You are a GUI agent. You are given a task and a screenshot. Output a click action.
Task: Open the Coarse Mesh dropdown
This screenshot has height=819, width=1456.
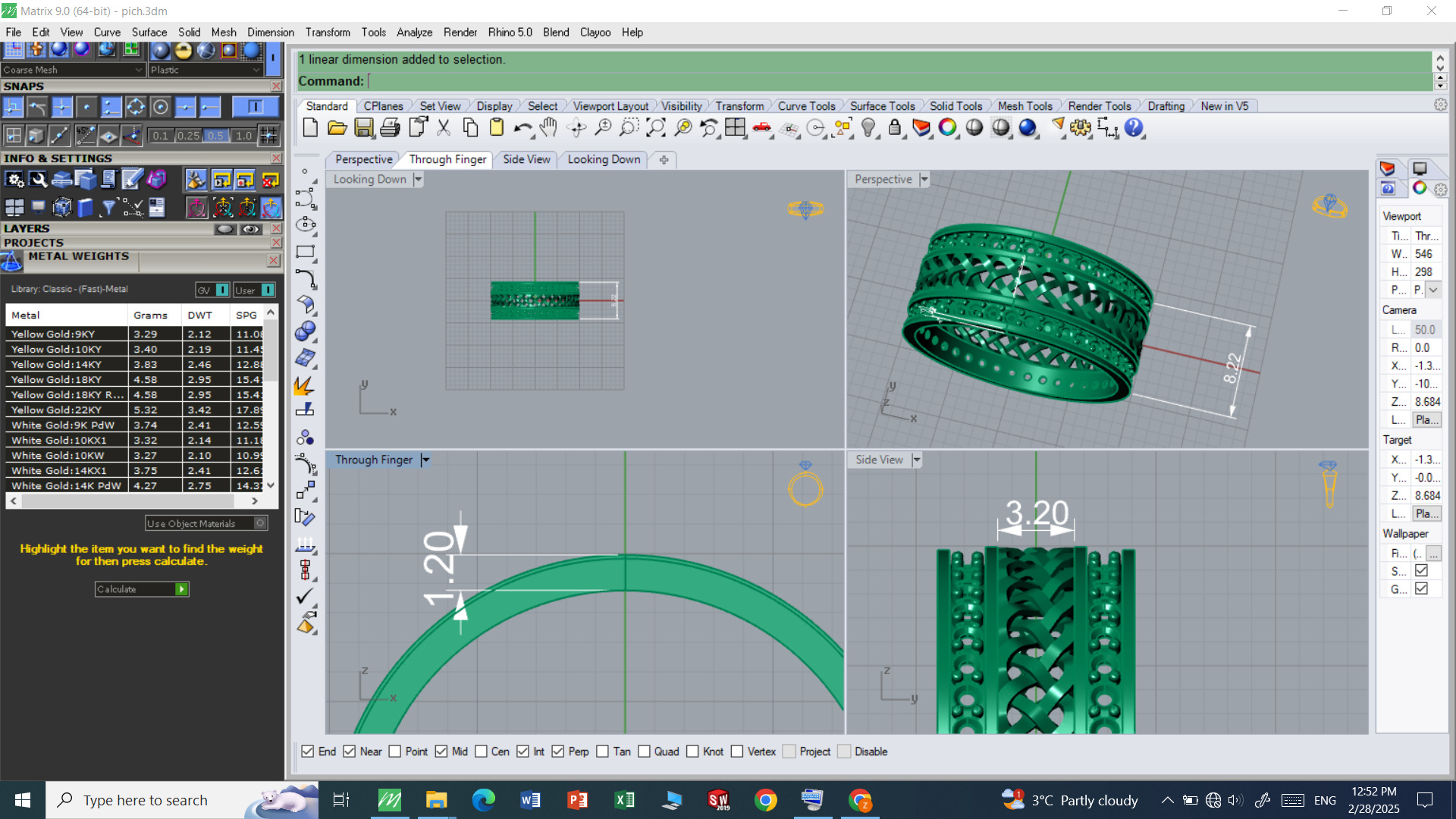(73, 70)
